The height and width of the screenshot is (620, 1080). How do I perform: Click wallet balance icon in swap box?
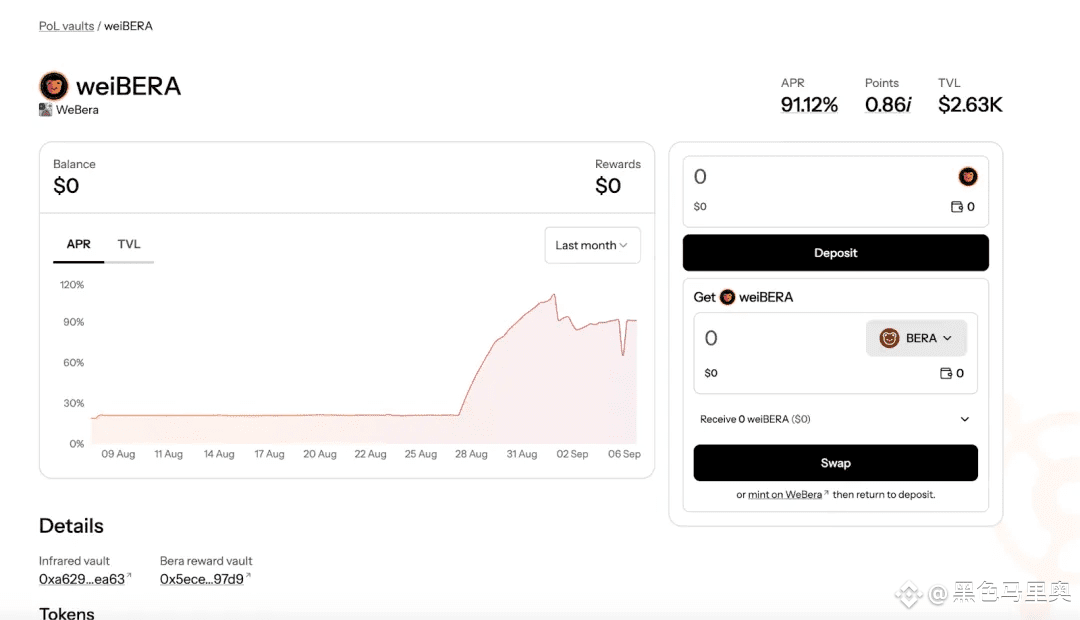click(946, 373)
